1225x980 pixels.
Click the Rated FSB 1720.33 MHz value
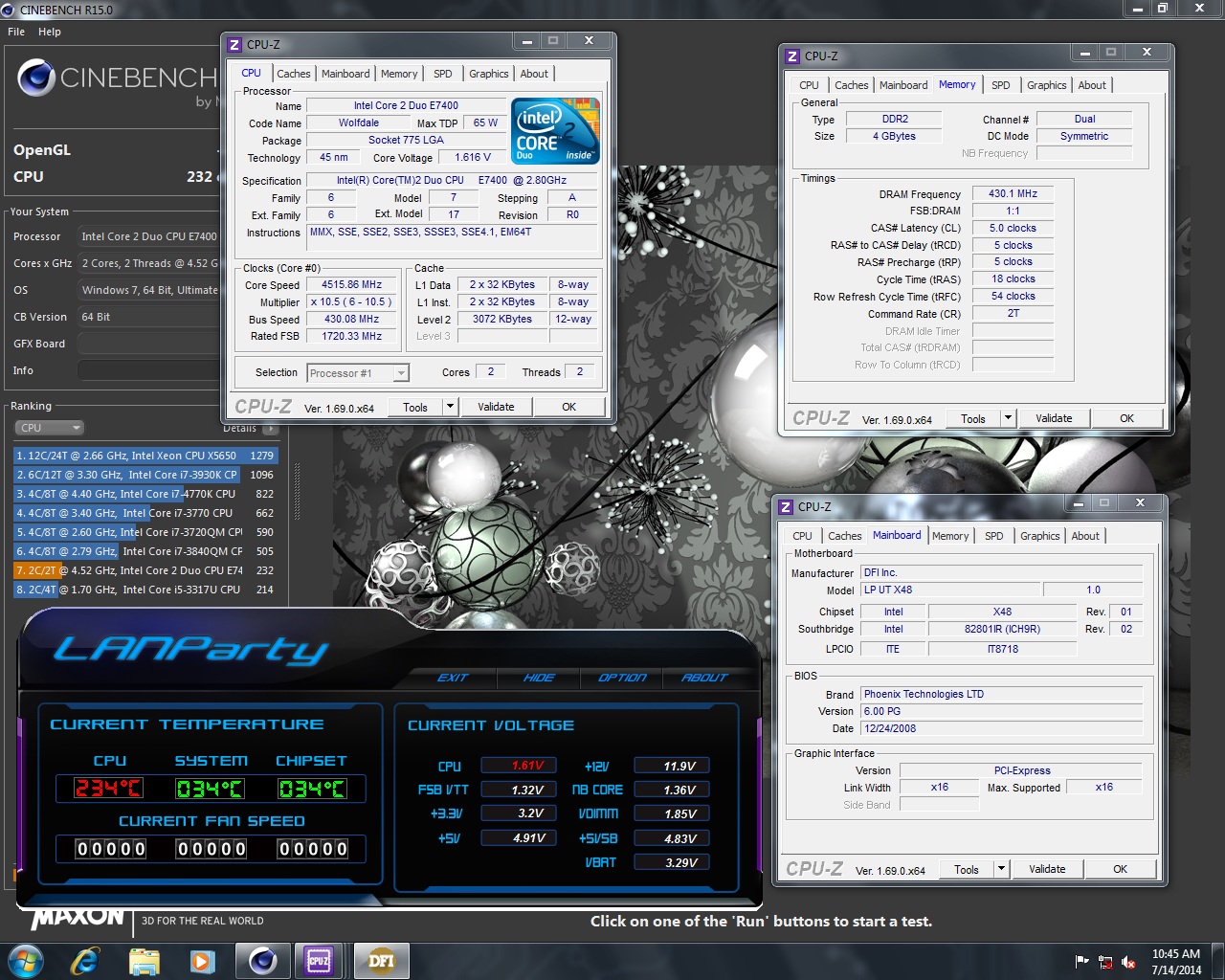pos(351,336)
